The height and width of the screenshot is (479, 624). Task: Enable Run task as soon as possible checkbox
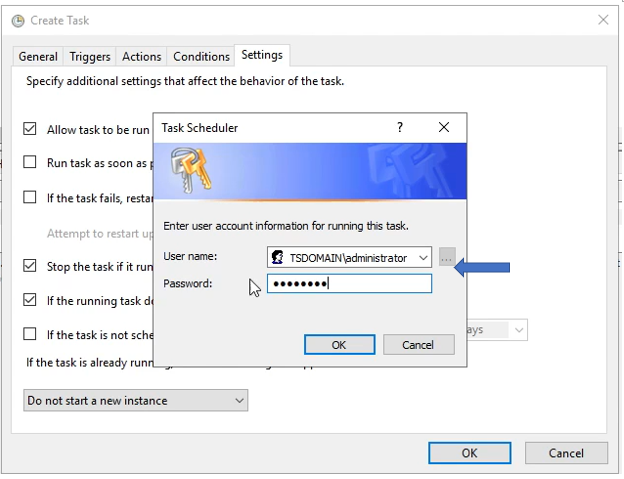pos(29,162)
